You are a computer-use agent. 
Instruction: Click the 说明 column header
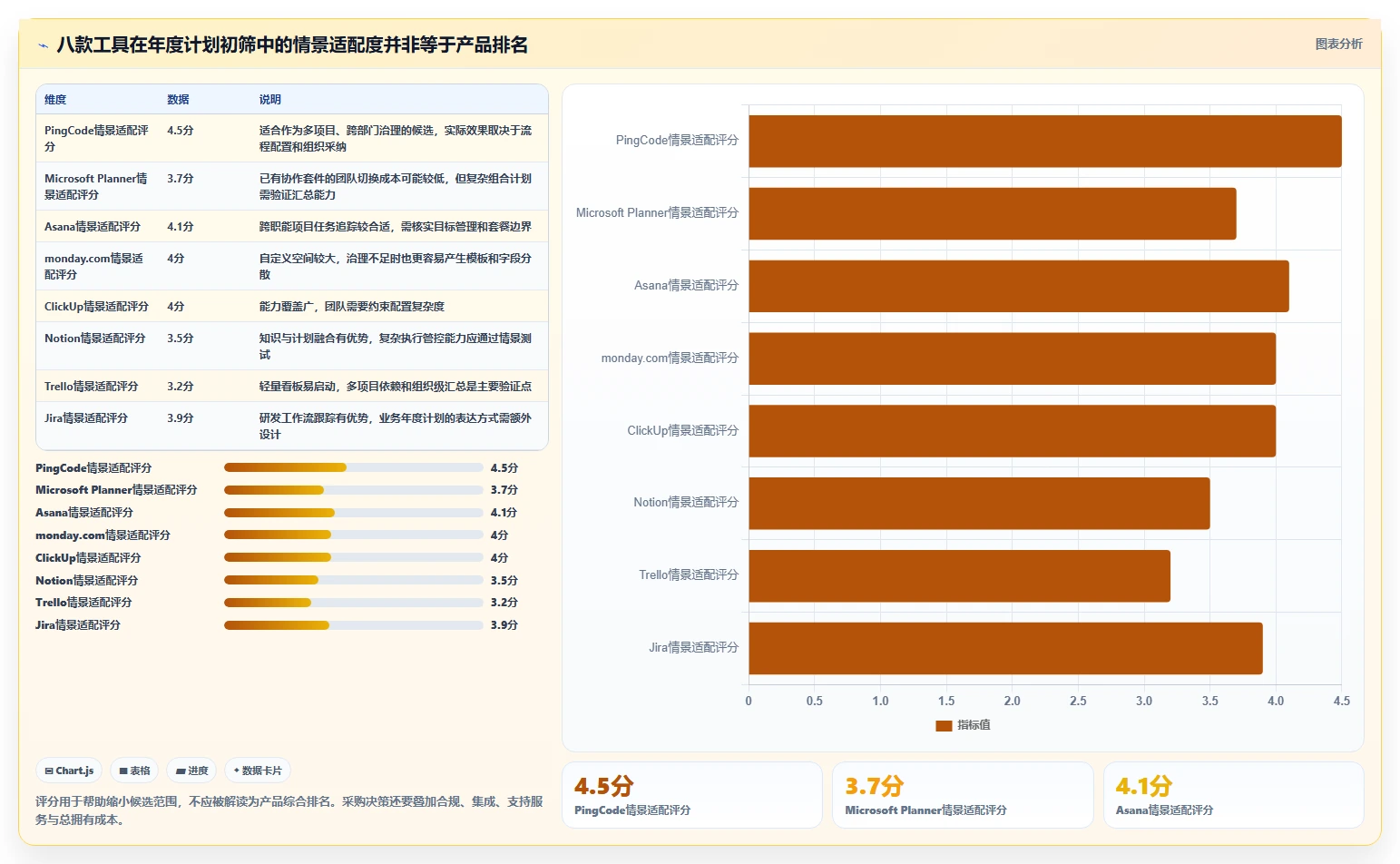[x=270, y=100]
